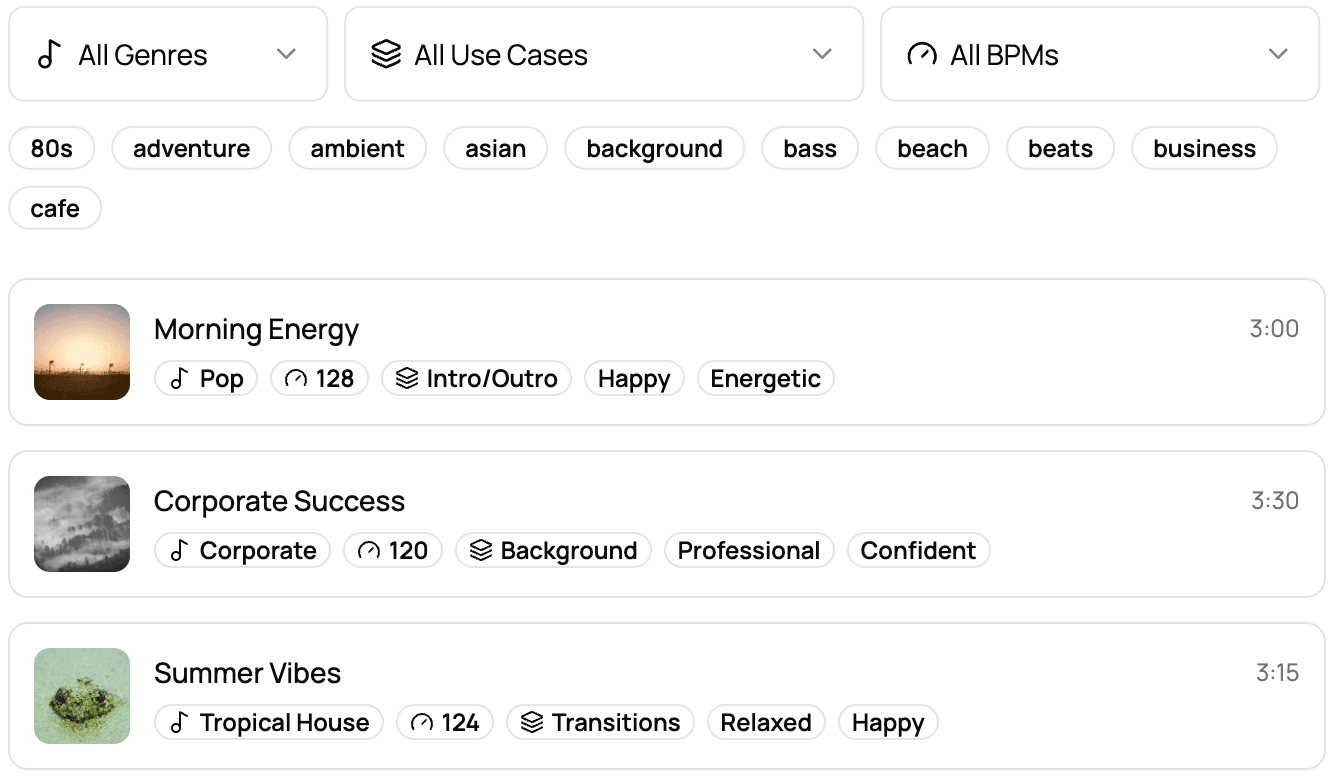Open the All Use Cases dropdown chevron

(x=822, y=54)
